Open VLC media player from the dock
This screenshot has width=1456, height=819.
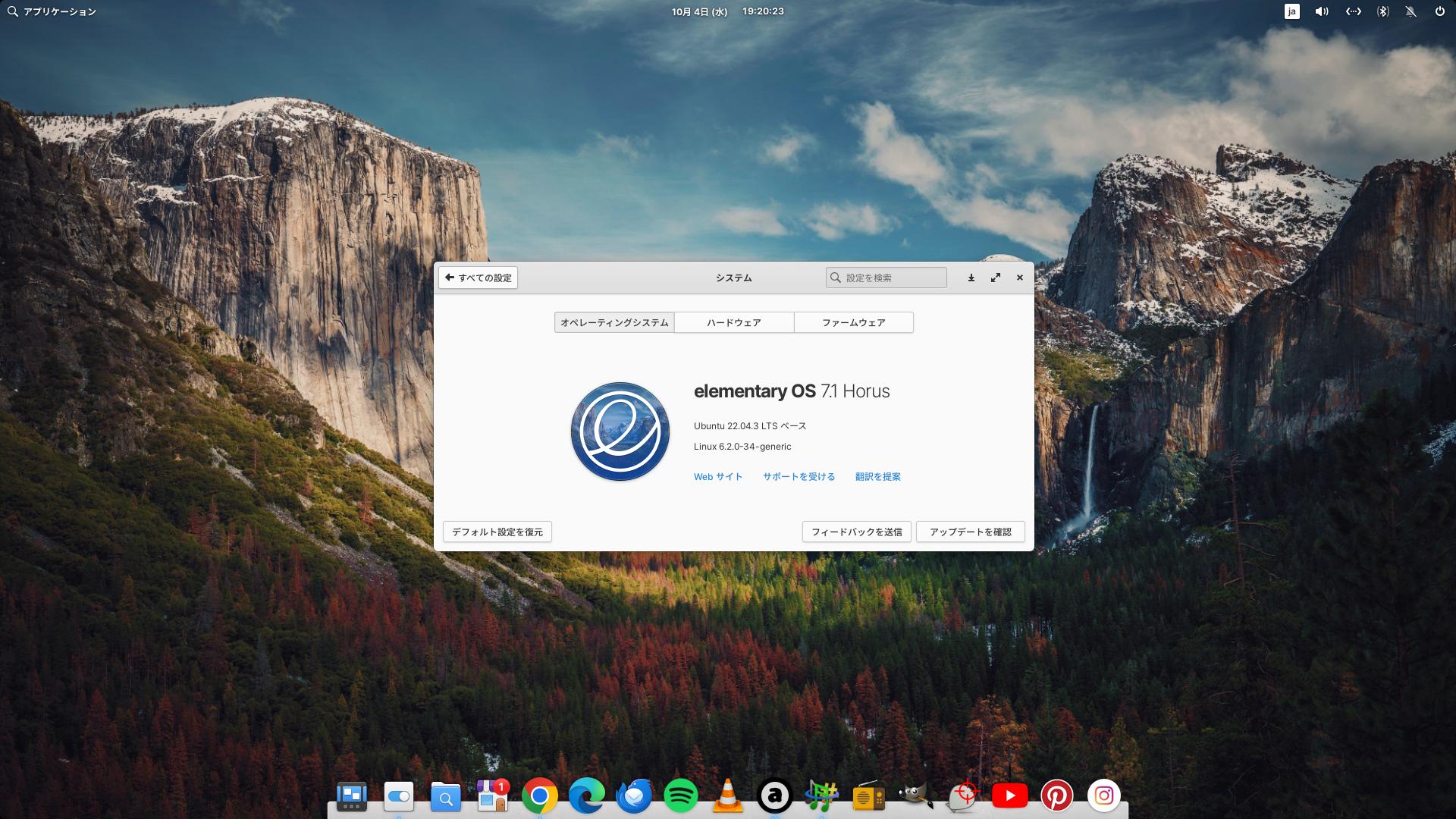[x=728, y=795]
